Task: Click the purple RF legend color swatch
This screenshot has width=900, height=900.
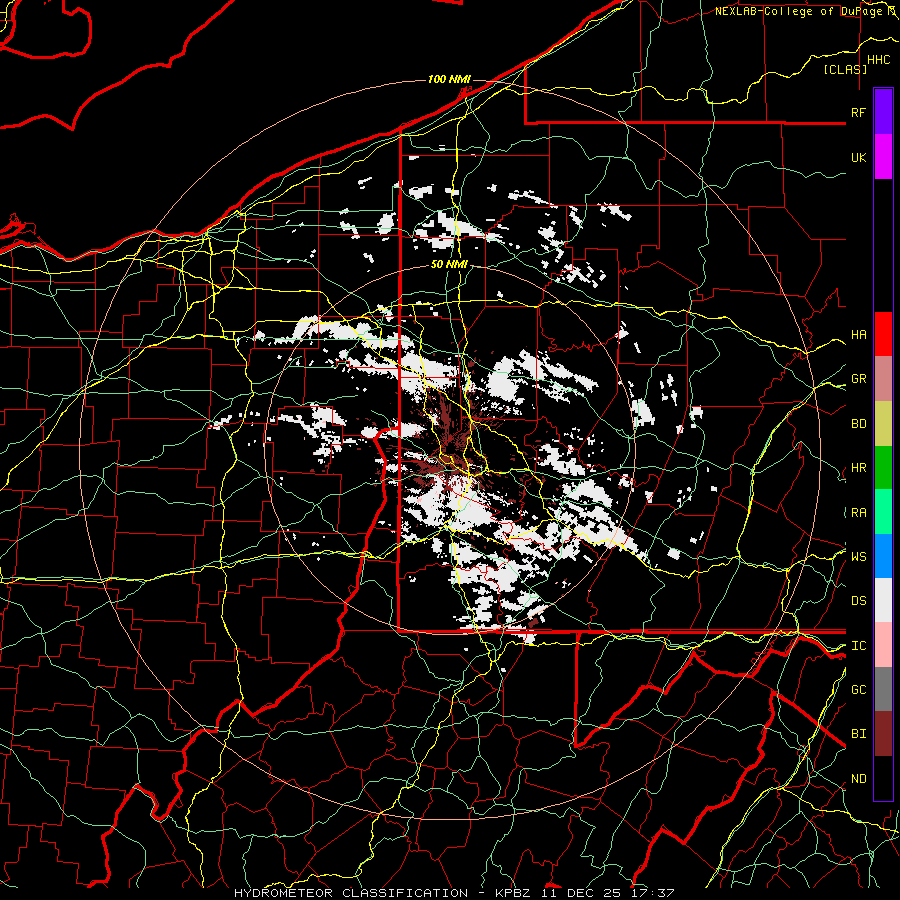Action: 883,112
